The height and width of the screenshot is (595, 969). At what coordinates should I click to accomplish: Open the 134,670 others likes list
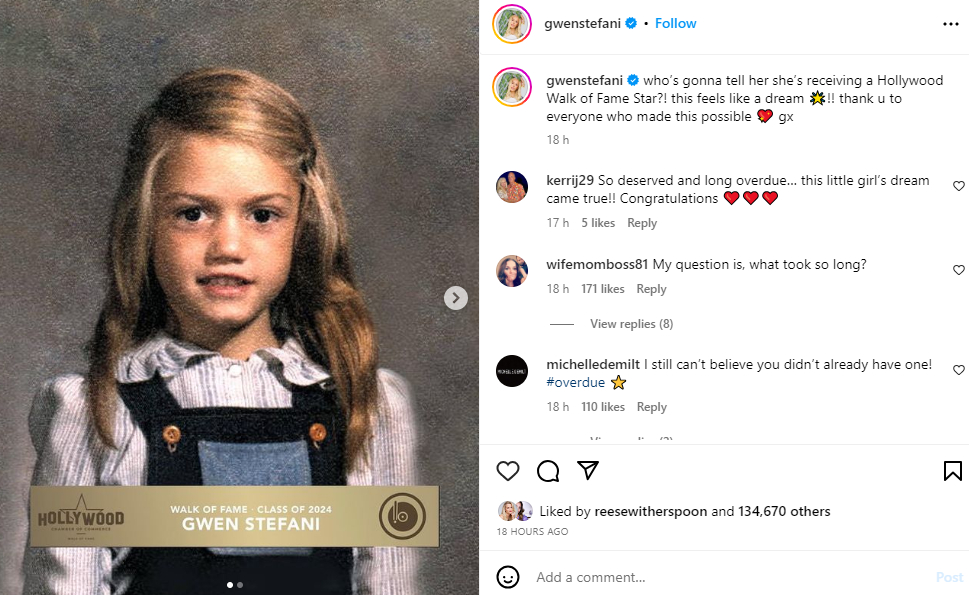784,511
